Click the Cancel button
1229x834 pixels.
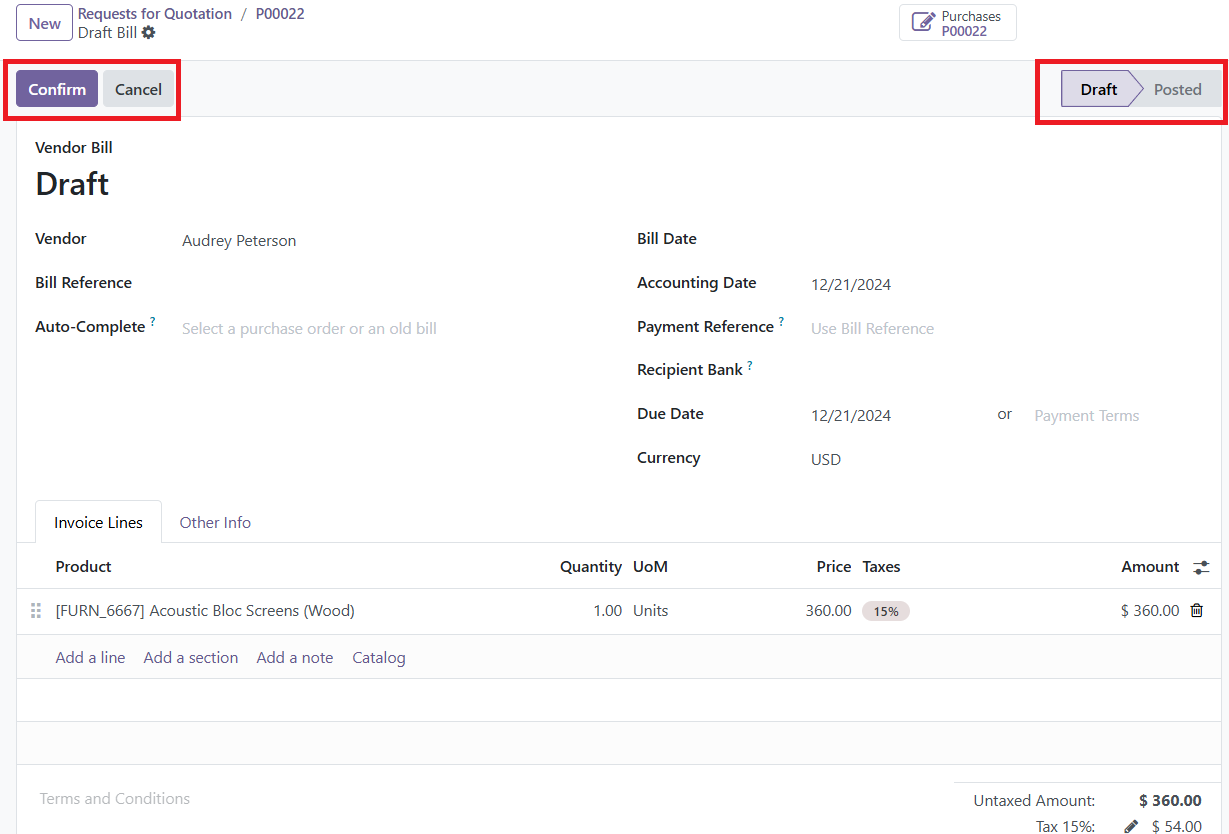pyautogui.click(x=138, y=89)
